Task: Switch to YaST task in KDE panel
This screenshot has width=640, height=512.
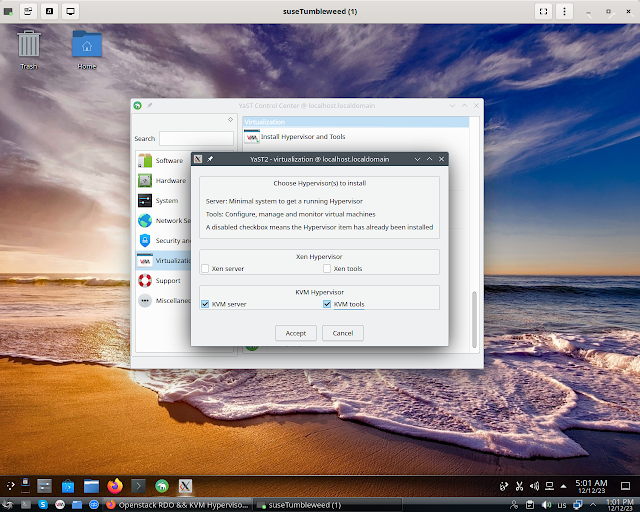Action: click(x=162, y=485)
